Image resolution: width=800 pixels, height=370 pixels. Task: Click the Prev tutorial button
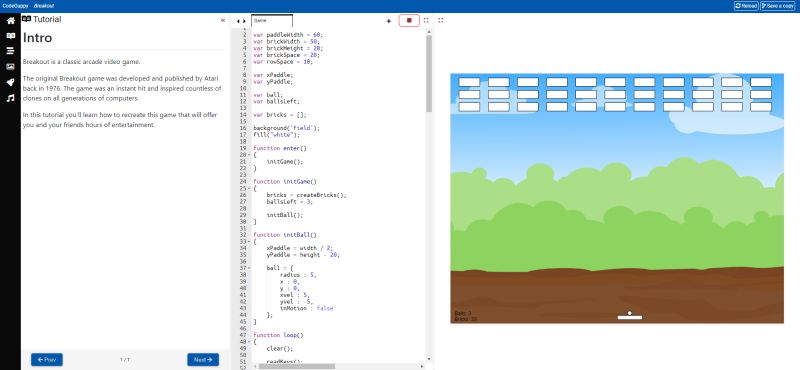coord(47,360)
